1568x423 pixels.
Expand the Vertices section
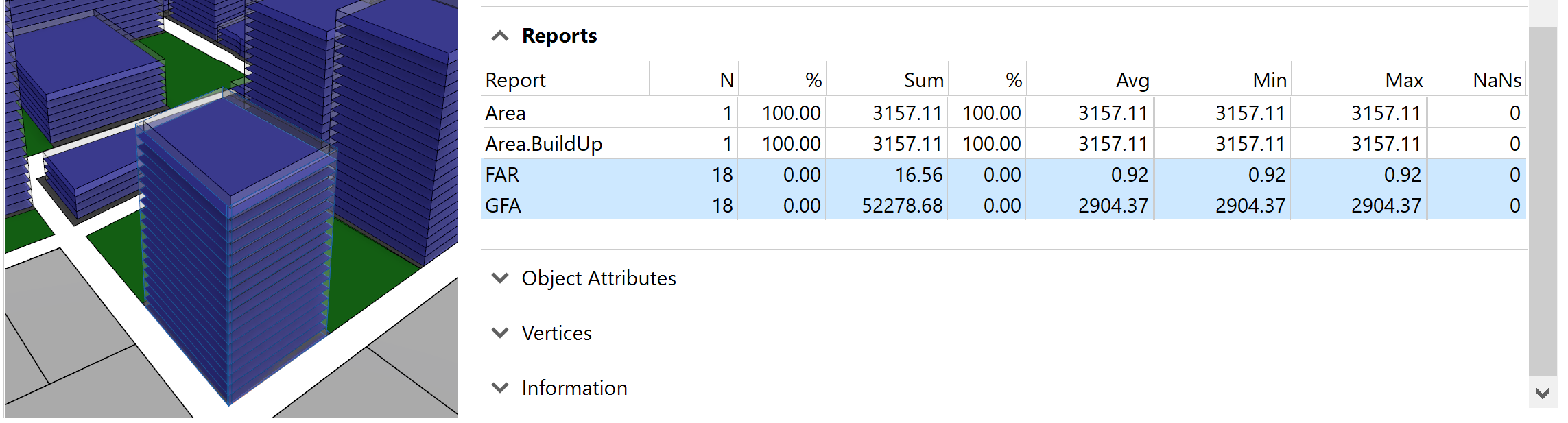tap(500, 333)
